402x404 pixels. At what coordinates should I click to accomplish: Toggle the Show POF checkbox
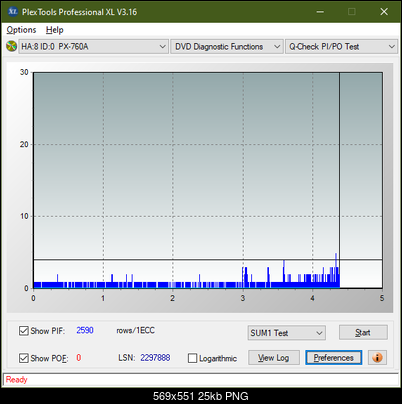(24, 358)
